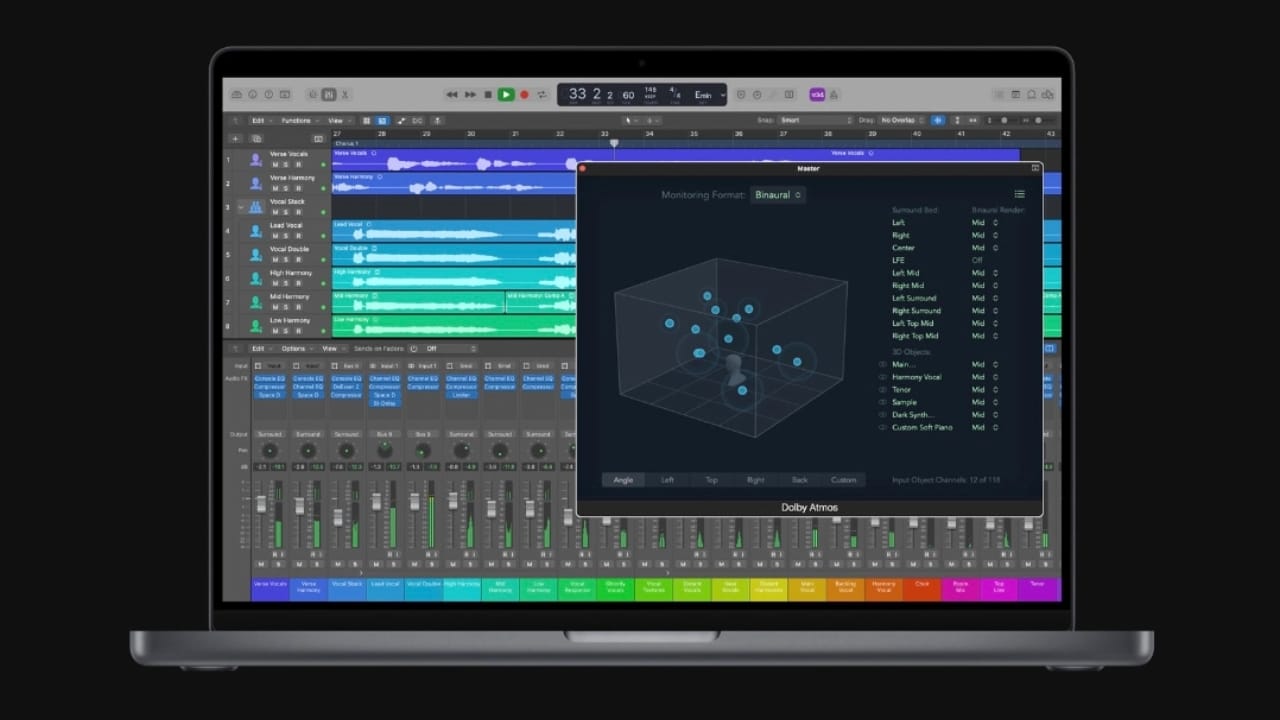Screen dimensions: 1280x720
Task: Toggle visibility eye for Harmony Vocal object
Action: click(x=883, y=377)
